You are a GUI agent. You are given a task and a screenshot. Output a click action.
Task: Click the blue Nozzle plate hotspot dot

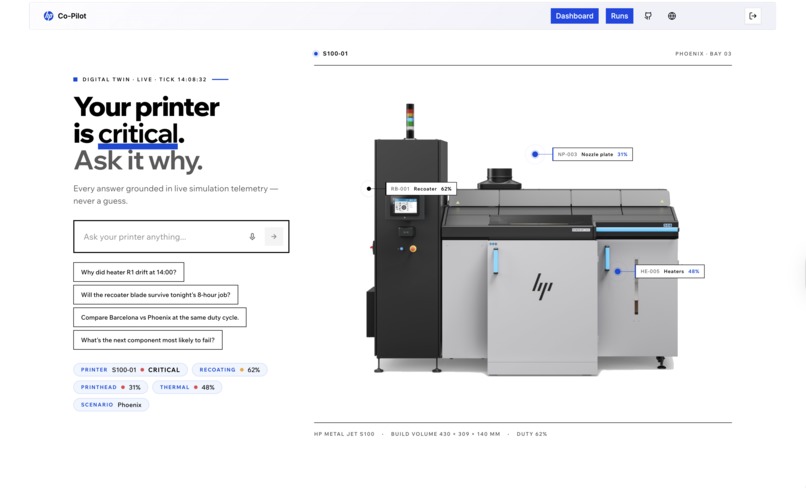pyautogui.click(x=535, y=154)
